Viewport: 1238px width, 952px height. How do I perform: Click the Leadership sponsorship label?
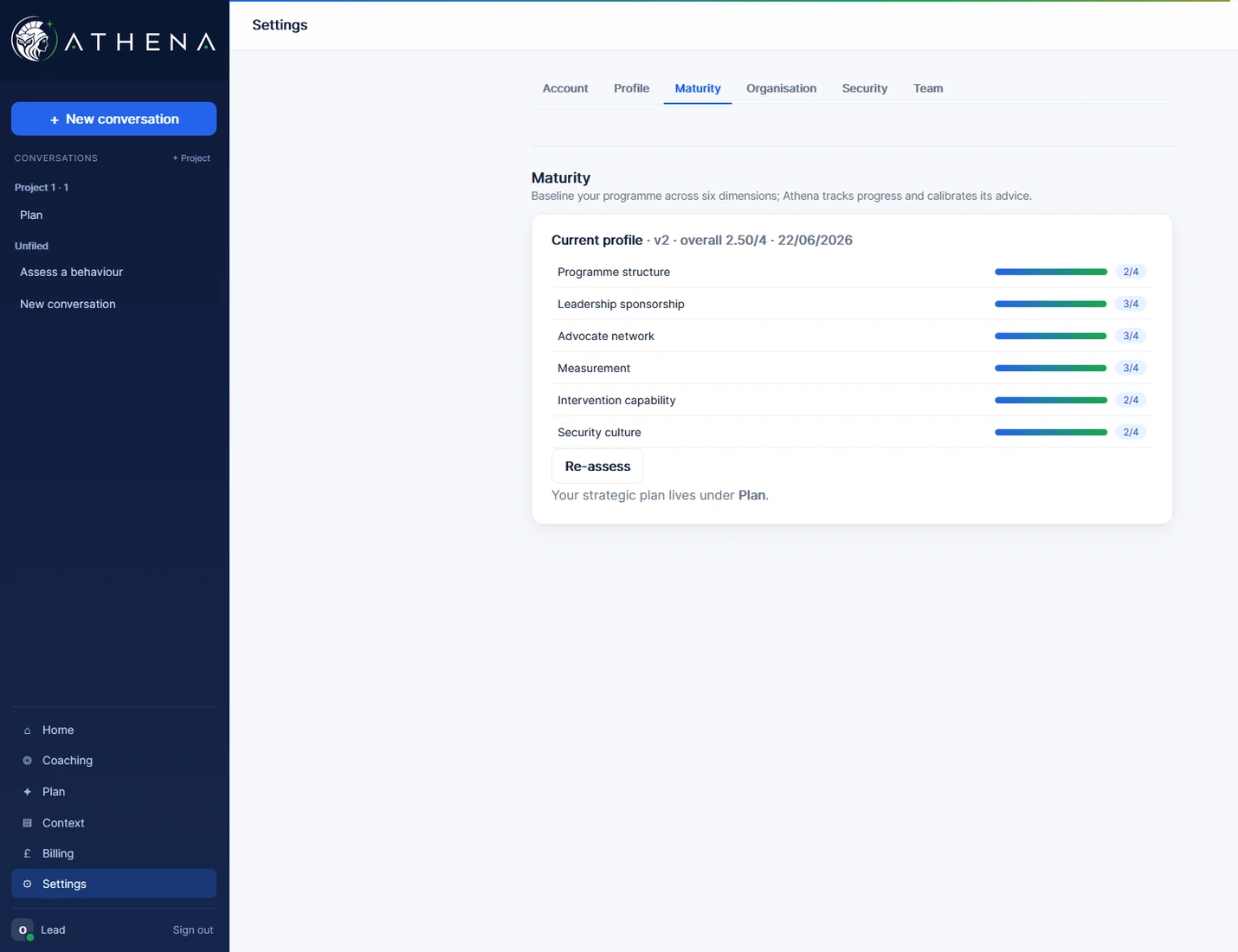point(621,304)
